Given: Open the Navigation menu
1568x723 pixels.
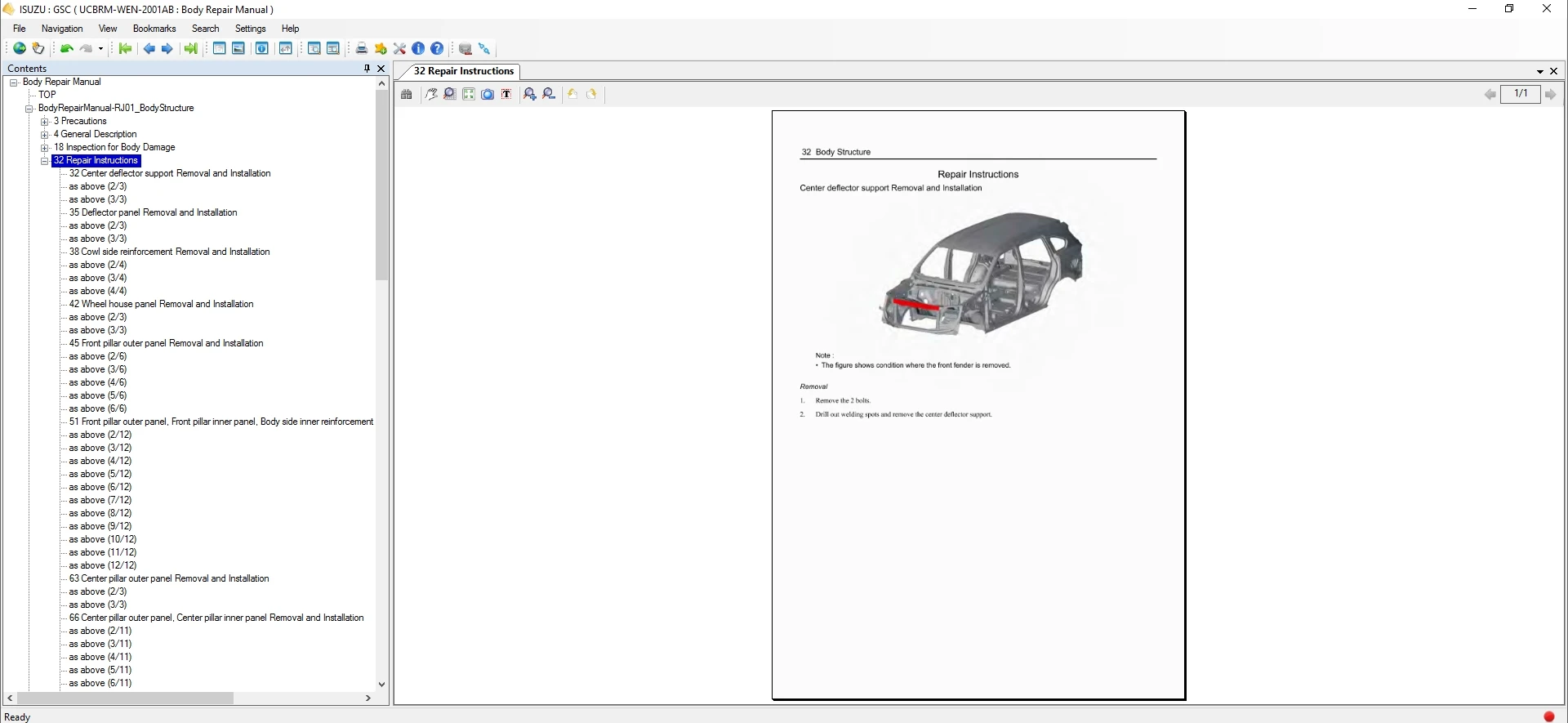Looking at the screenshot, I should [62, 29].
